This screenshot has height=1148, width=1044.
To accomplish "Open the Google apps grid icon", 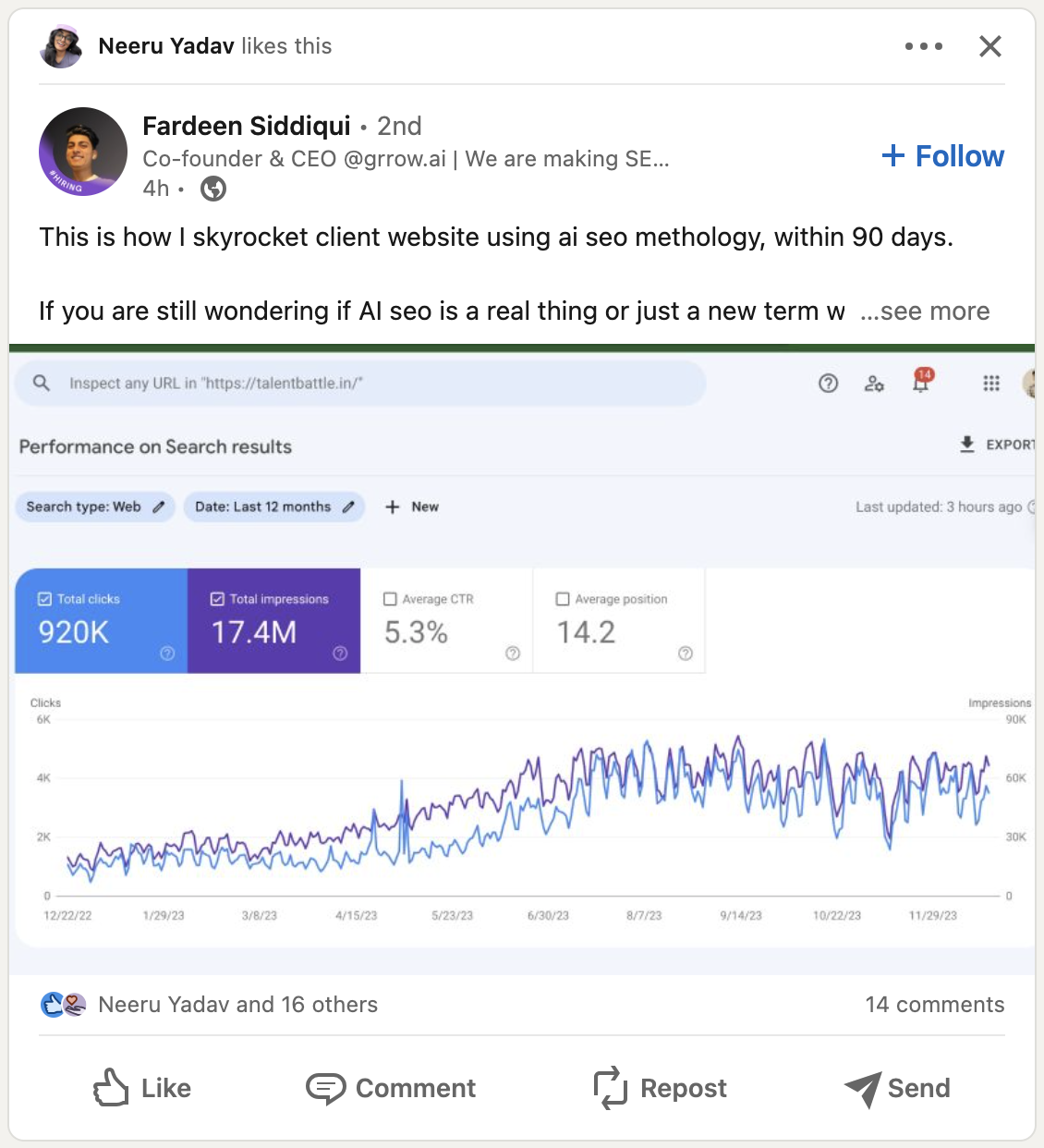I will [x=991, y=383].
